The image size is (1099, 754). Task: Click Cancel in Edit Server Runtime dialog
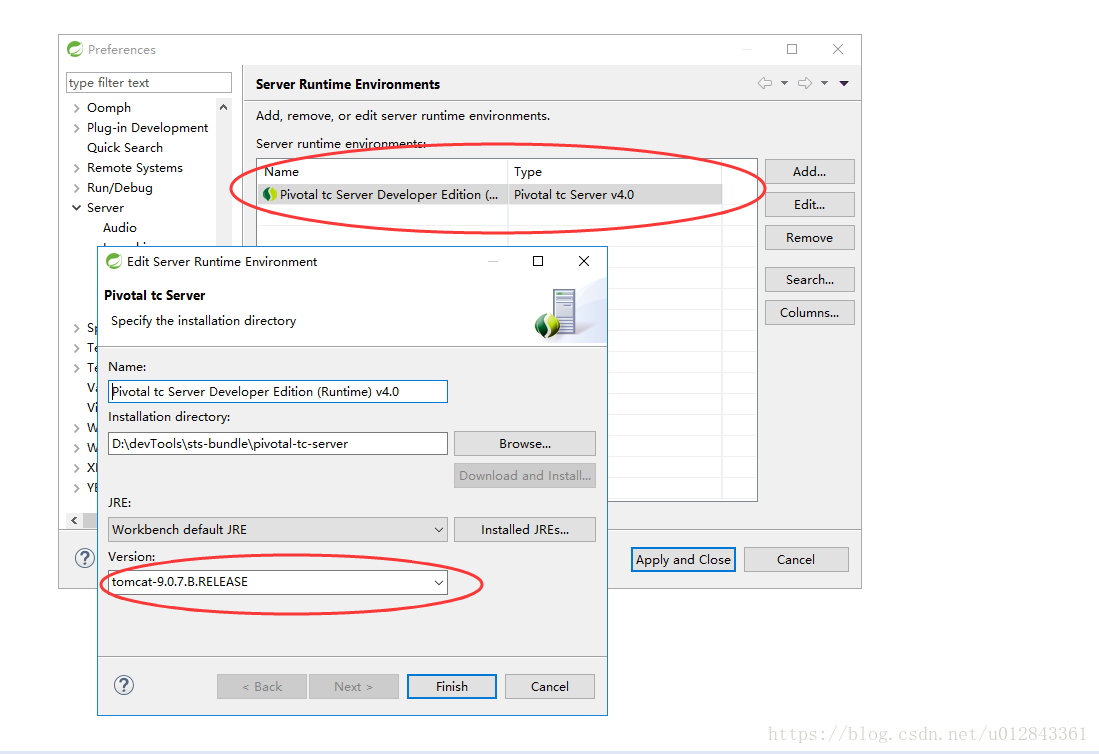(550, 687)
